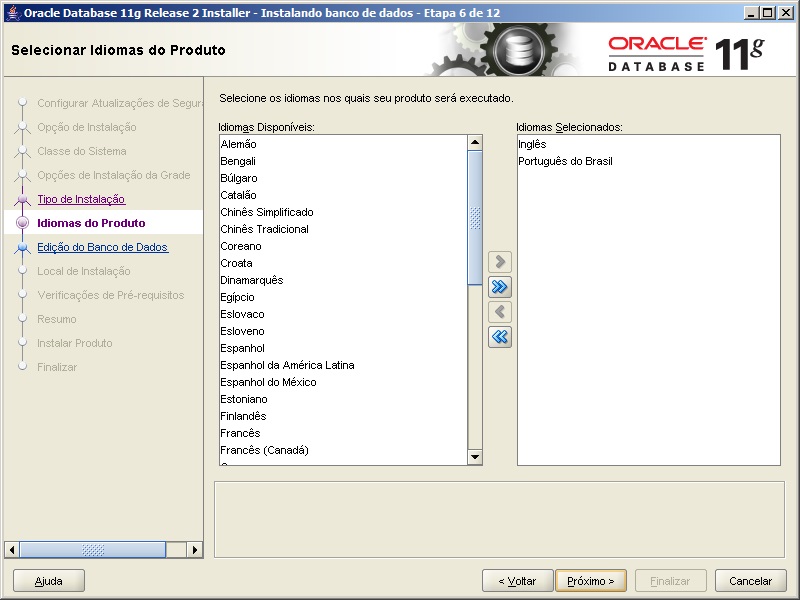This screenshot has height=600, width=800.
Task: Click the Verificações de Pré-requisitos step
Action: coord(111,295)
